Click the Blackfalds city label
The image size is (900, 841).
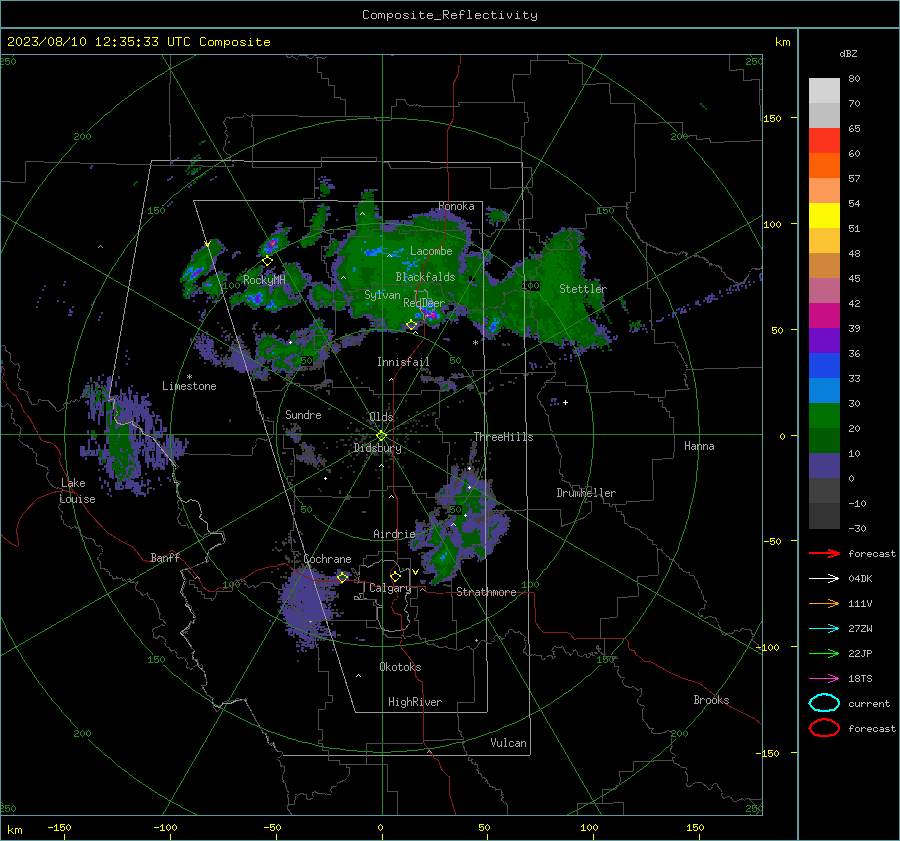pyautogui.click(x=425, y=277)
